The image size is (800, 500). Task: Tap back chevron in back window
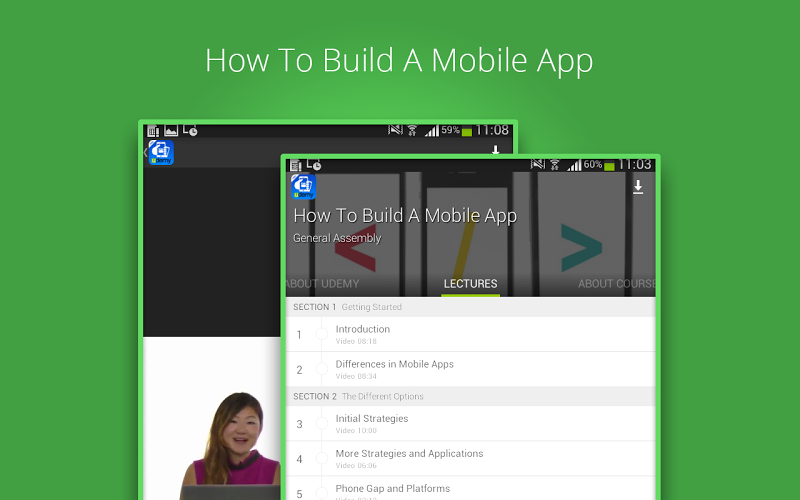tap(145, 152)
